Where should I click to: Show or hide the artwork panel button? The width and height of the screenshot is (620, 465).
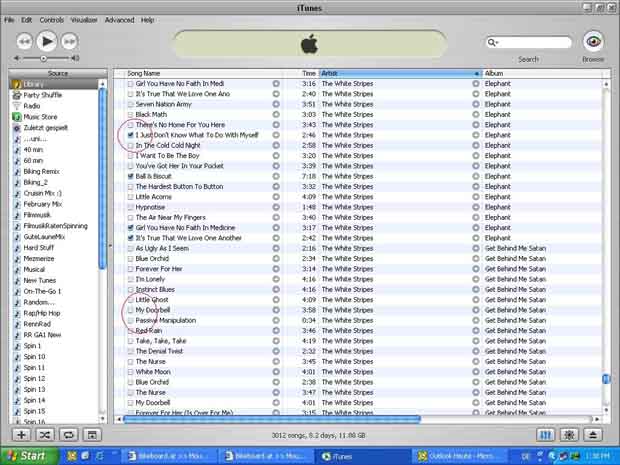point(92,435)
